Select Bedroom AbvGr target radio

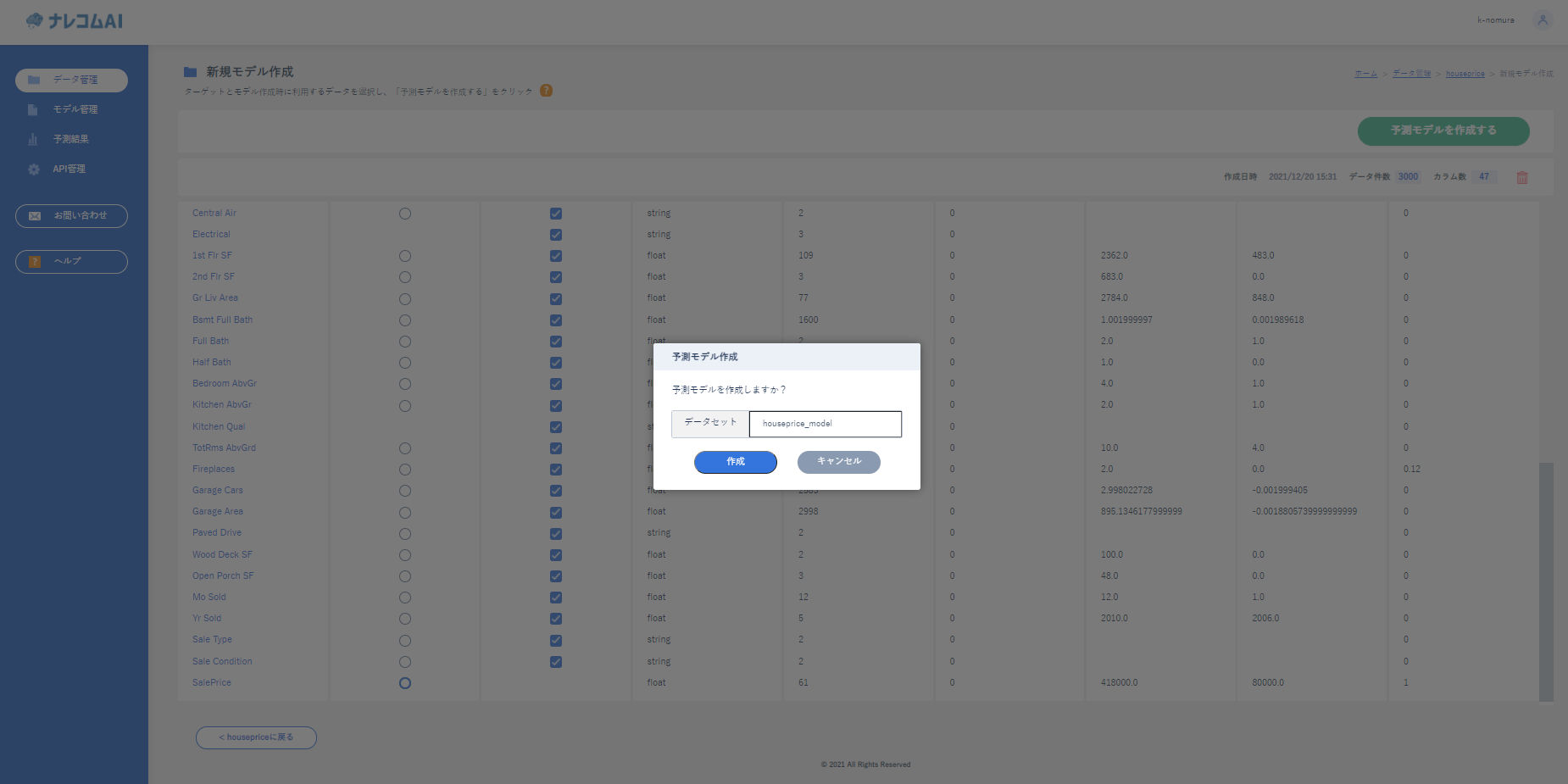click(x=405, y=384)
